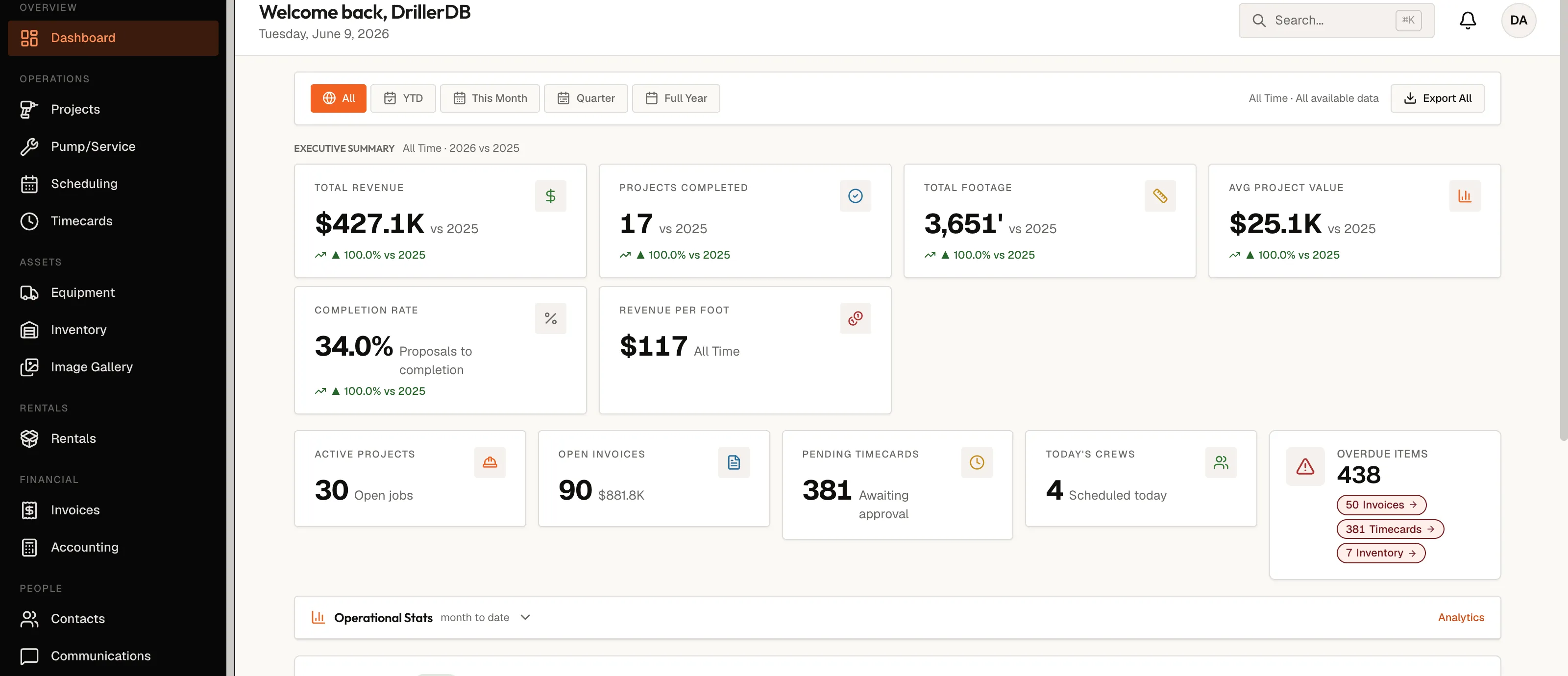This screenshot has height=676, width=1568.
Task: Open the 7 Inventory overdue link
Action: pos(1380,553)
